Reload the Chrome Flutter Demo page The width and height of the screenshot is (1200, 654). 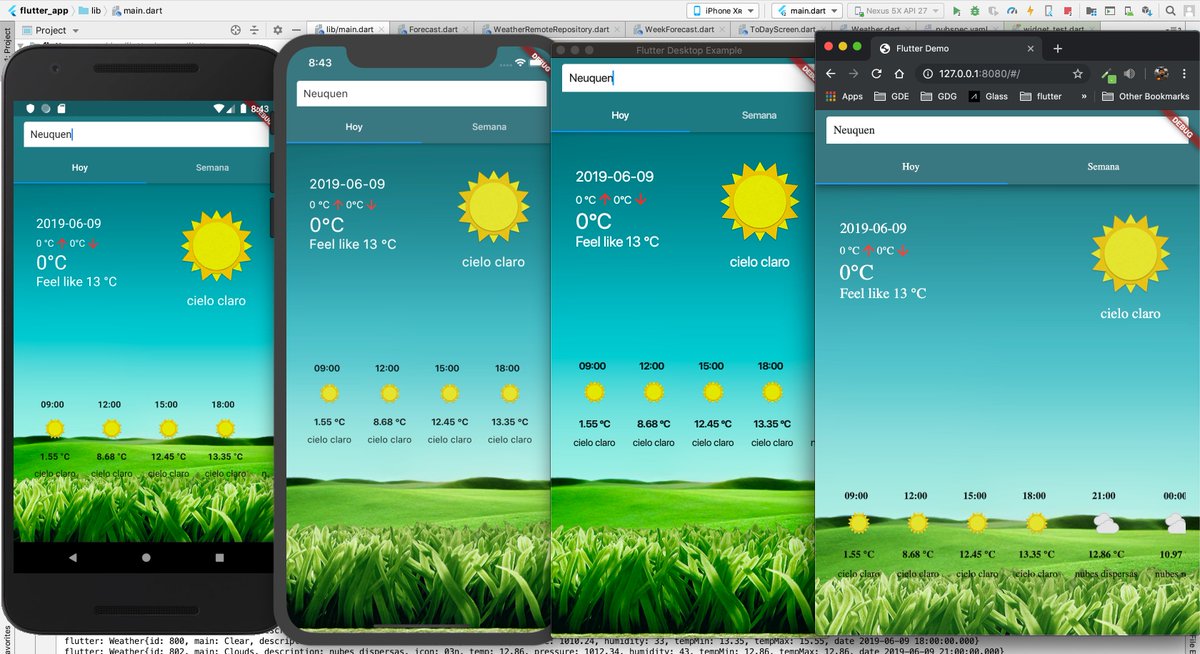[876, 73]
